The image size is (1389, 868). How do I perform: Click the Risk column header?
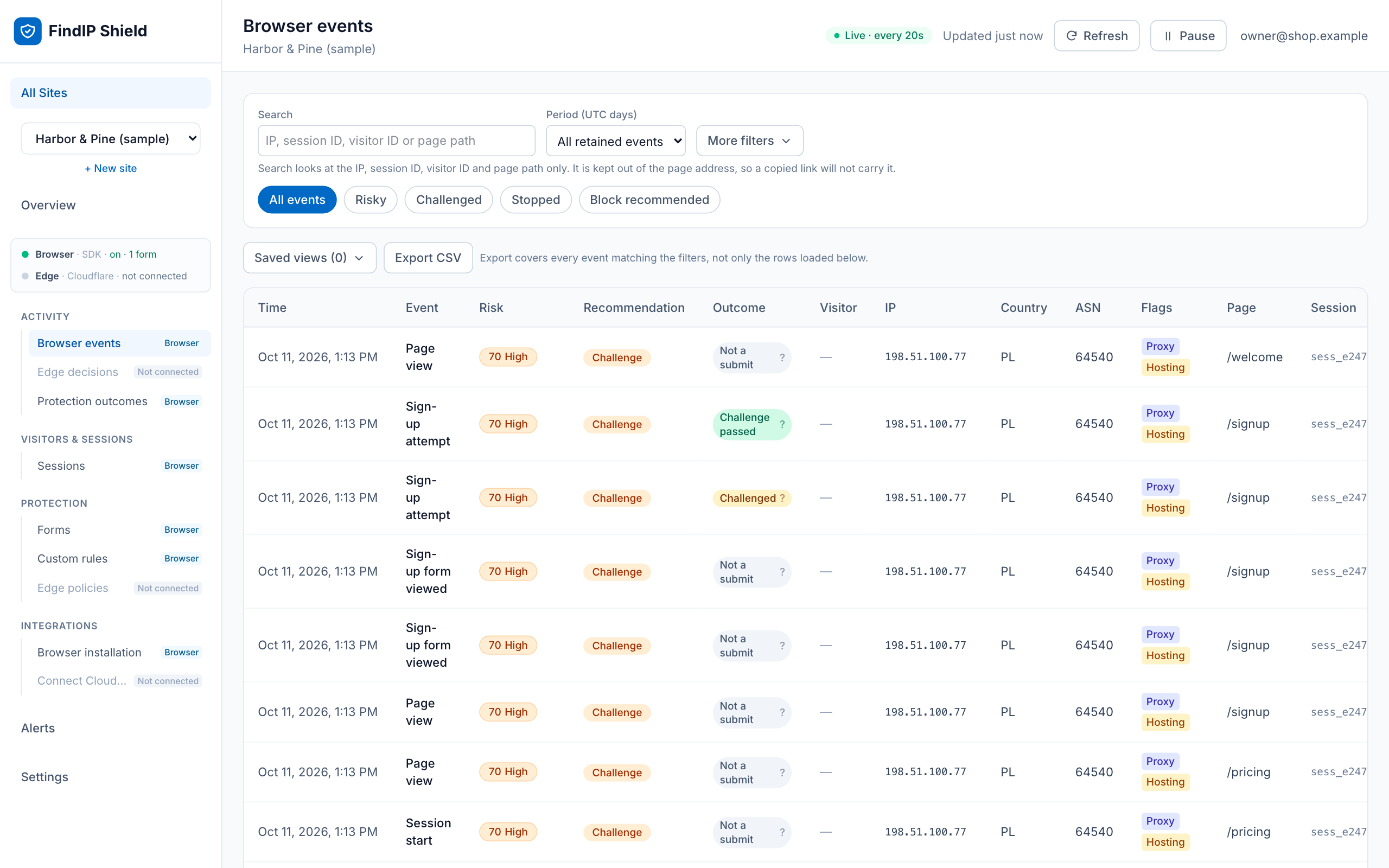pos(490,308)
